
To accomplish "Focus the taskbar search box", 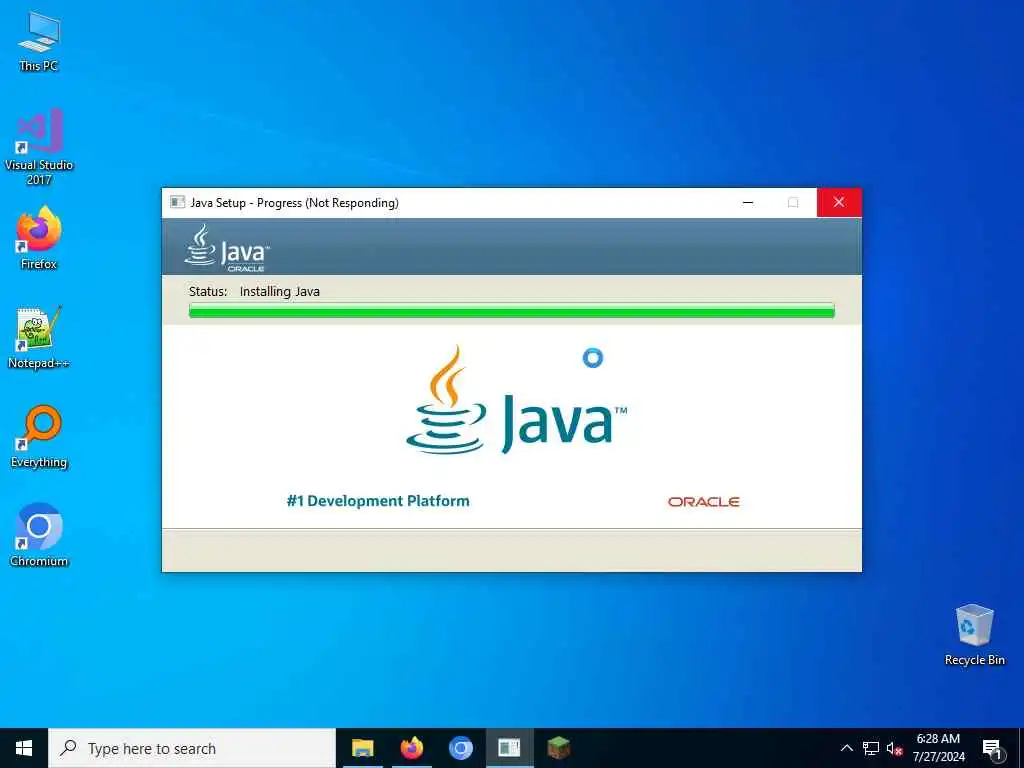I will coord(192,748).
